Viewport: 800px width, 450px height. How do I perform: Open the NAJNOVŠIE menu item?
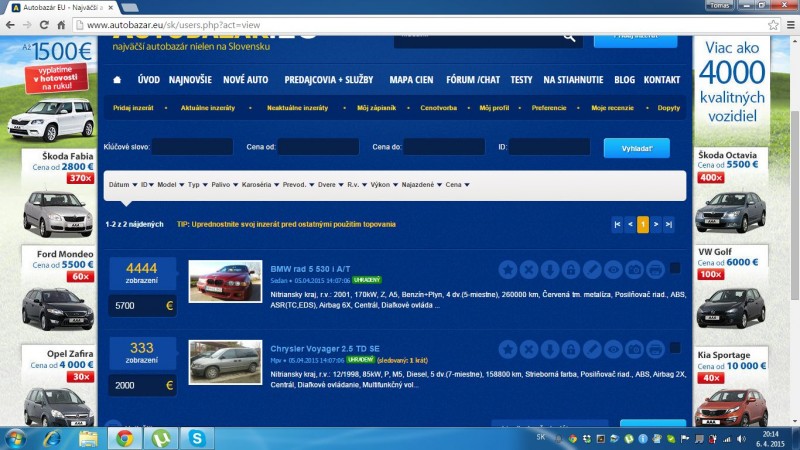[190, 80]
